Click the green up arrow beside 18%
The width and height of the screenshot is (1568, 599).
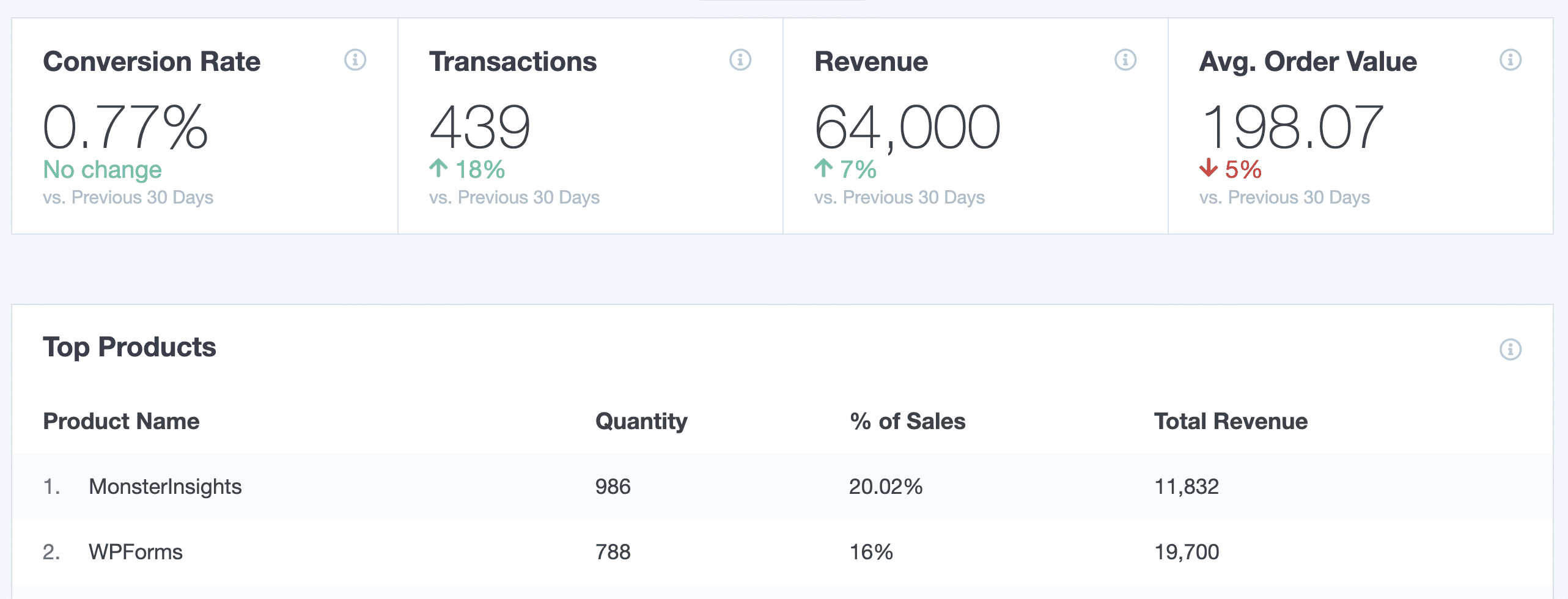pos(438,168)
